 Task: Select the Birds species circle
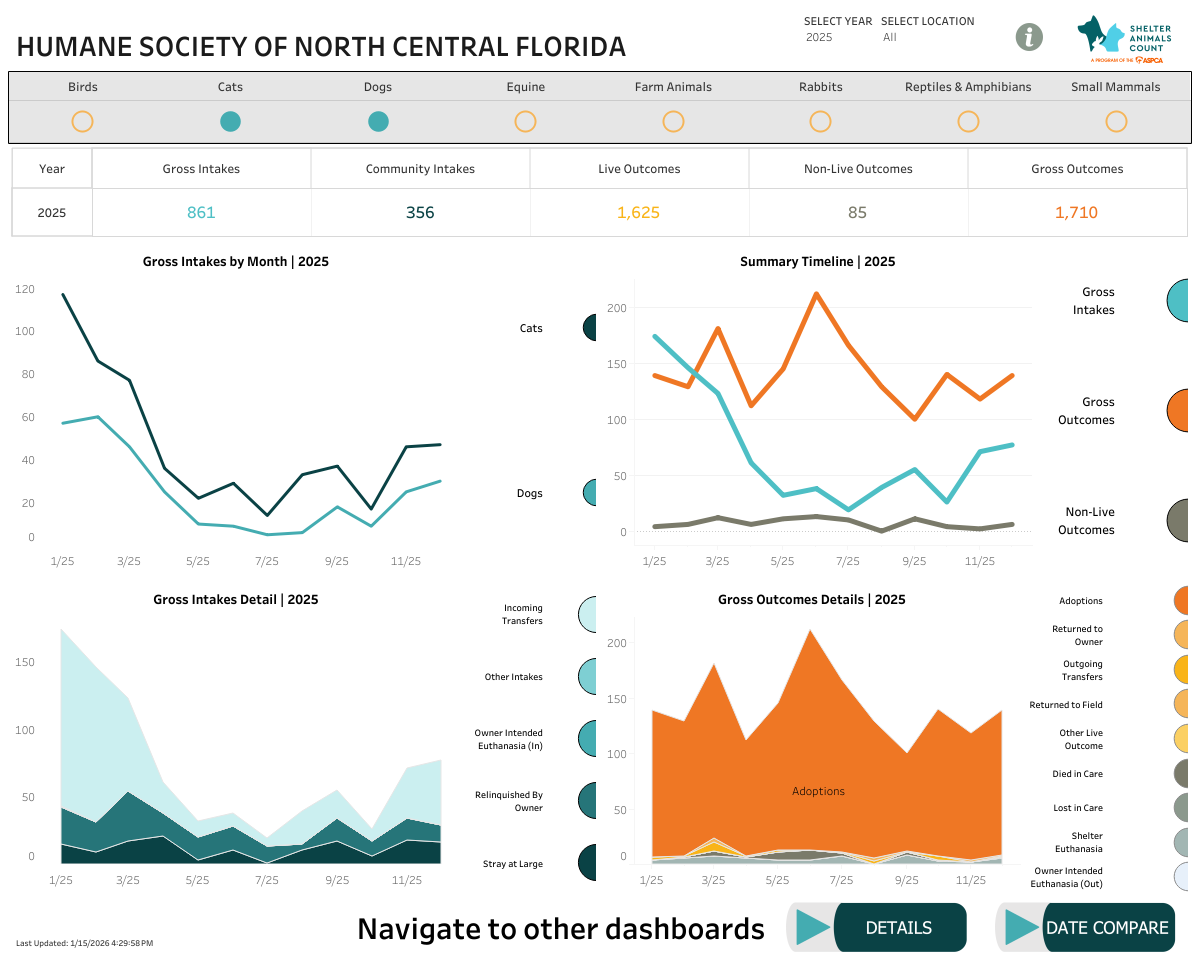click(x=83, y=122)
